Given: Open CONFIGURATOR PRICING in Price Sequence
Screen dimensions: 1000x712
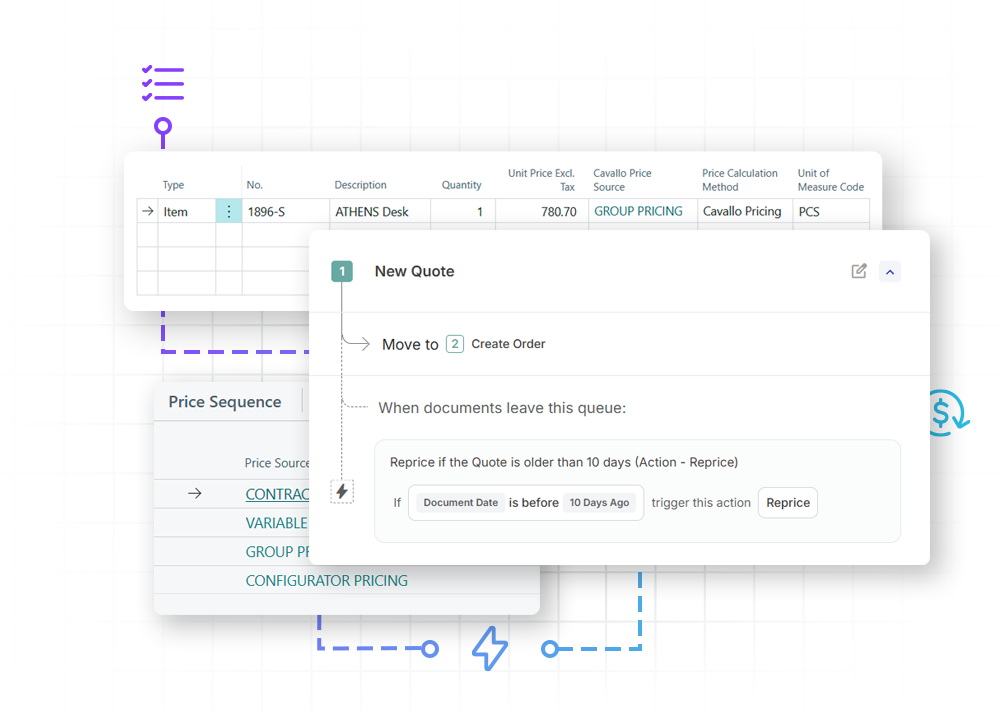Looking at the screenshot, I should [327, 581].
